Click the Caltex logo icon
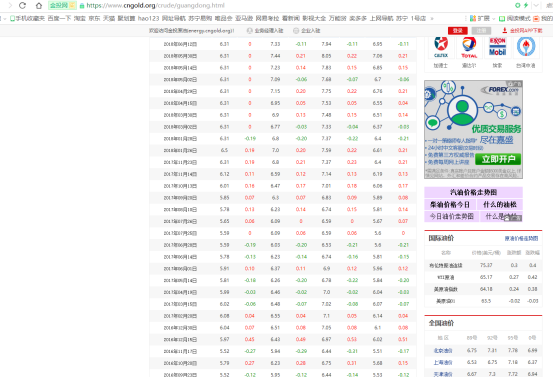 point(441,47)
